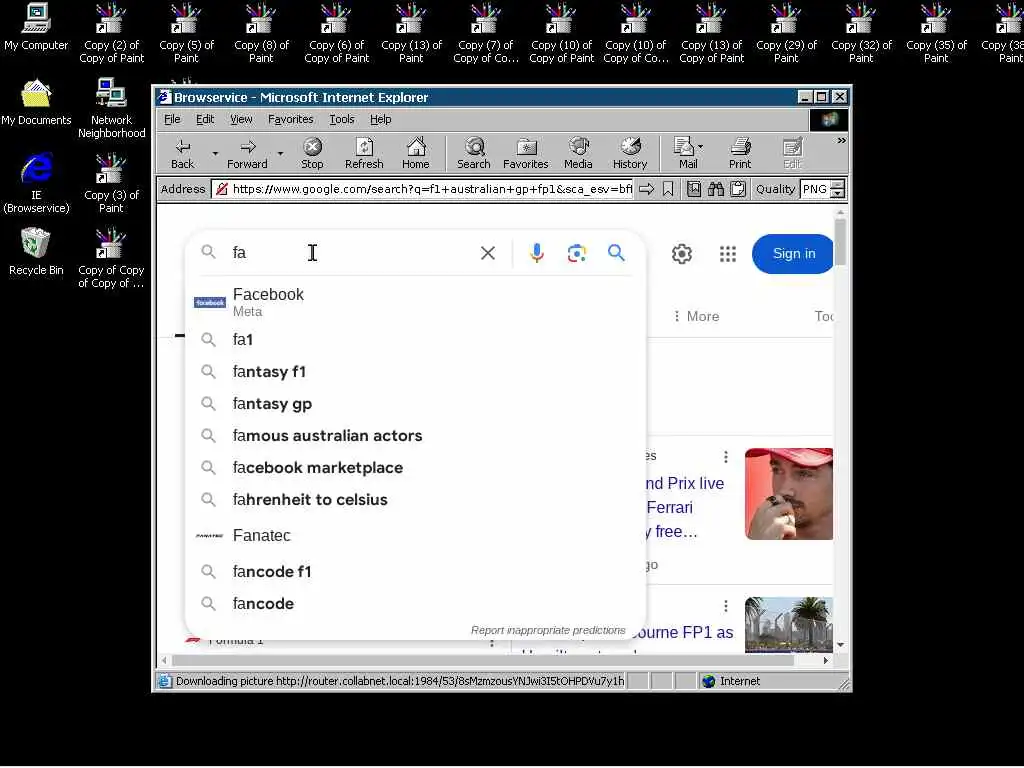
Task: Click the Sign in button
Action: pyautogui.click(x=793, y=253)
